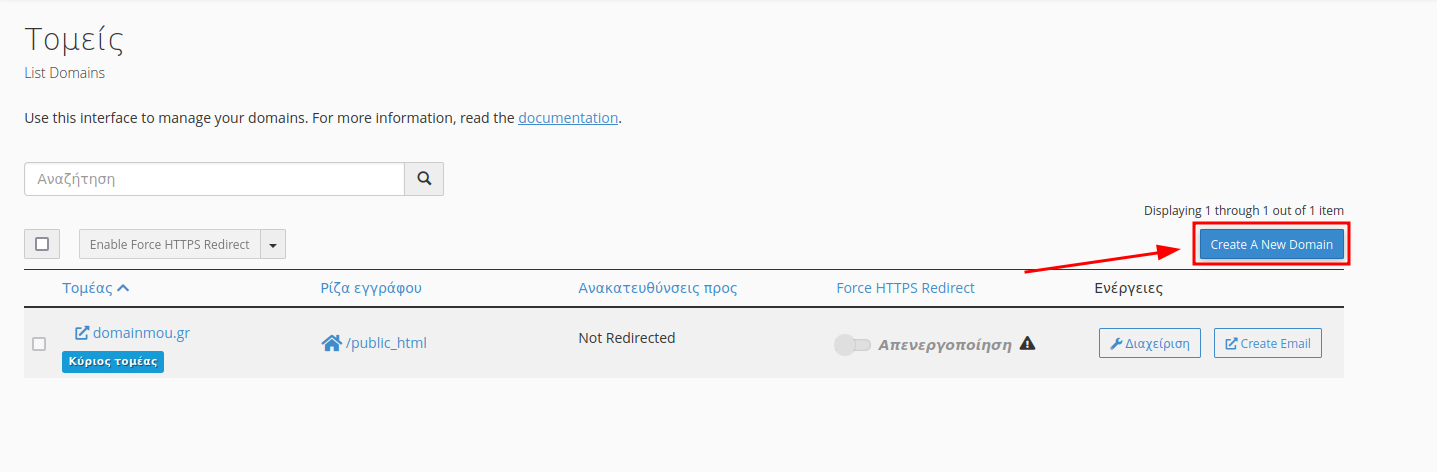Click the warning triangle beside Απενεργοποίηση
This screenshot has width=1437, height=472.
point(1027,343)
